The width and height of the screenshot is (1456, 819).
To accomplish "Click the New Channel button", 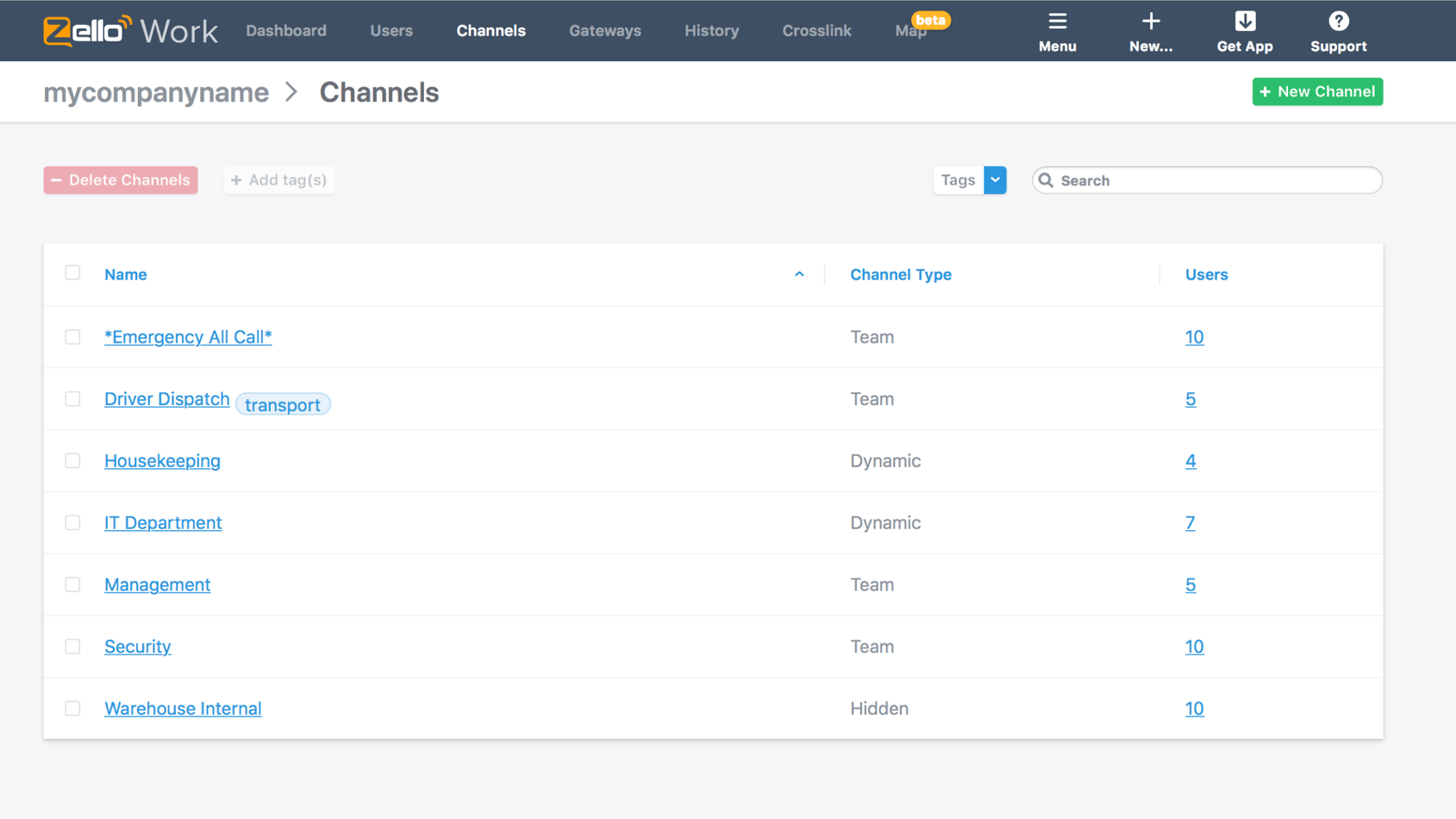I will [x=1317, y=91].
